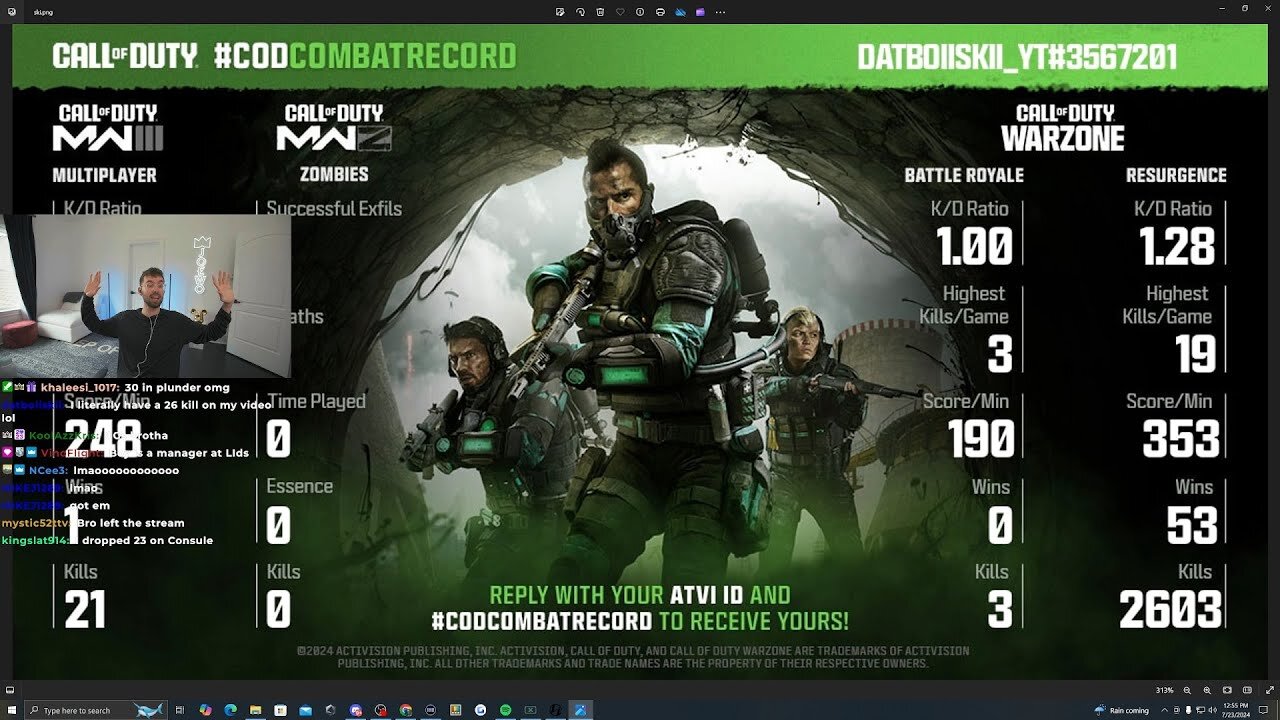Click the Resurgence Kills 2603 value
Image resolution: width=1280 pixels, height=720 pixels.
point(1170,610)
